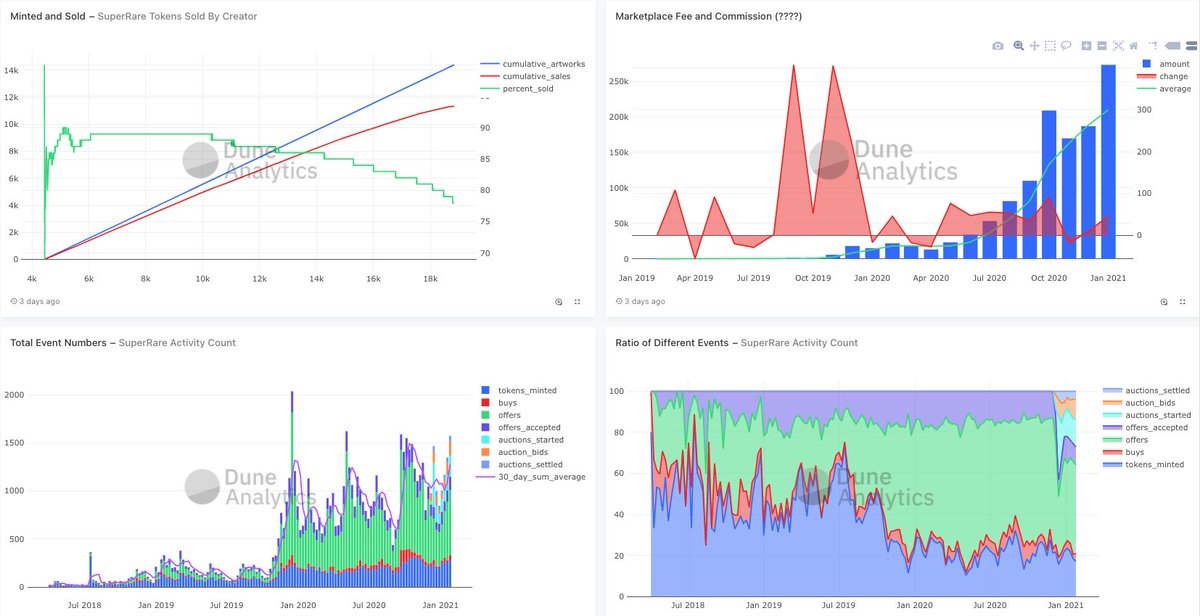This screenshot has width=1200, height=616.
Task: Toggle tokens_minted in Total Event Numbers legend
Action: [x=519, y=390]
